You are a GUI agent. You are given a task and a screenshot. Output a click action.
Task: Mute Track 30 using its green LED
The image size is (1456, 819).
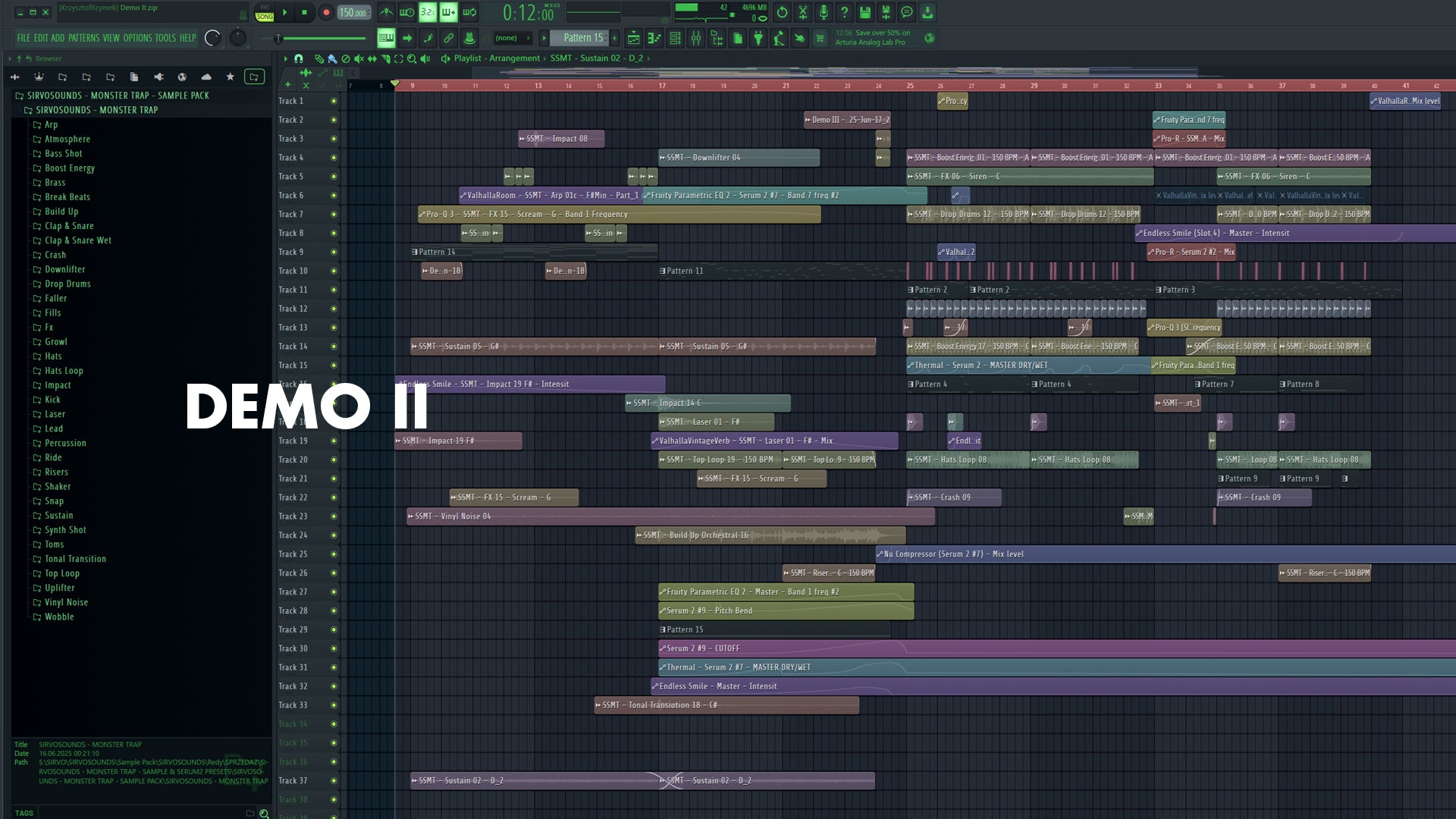point(334,648)
